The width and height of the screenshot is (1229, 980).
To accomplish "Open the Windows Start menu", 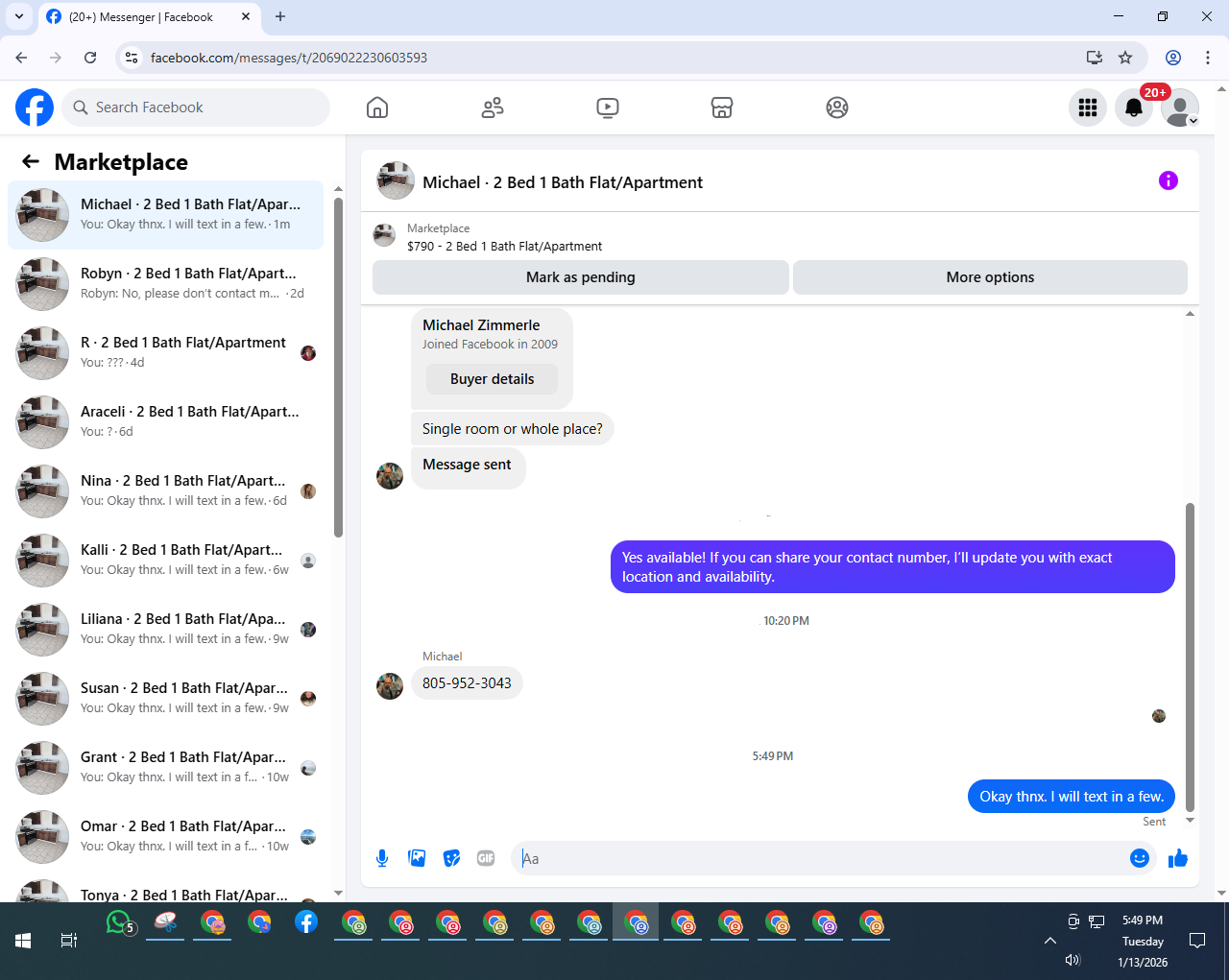I will tap(23, 941).
